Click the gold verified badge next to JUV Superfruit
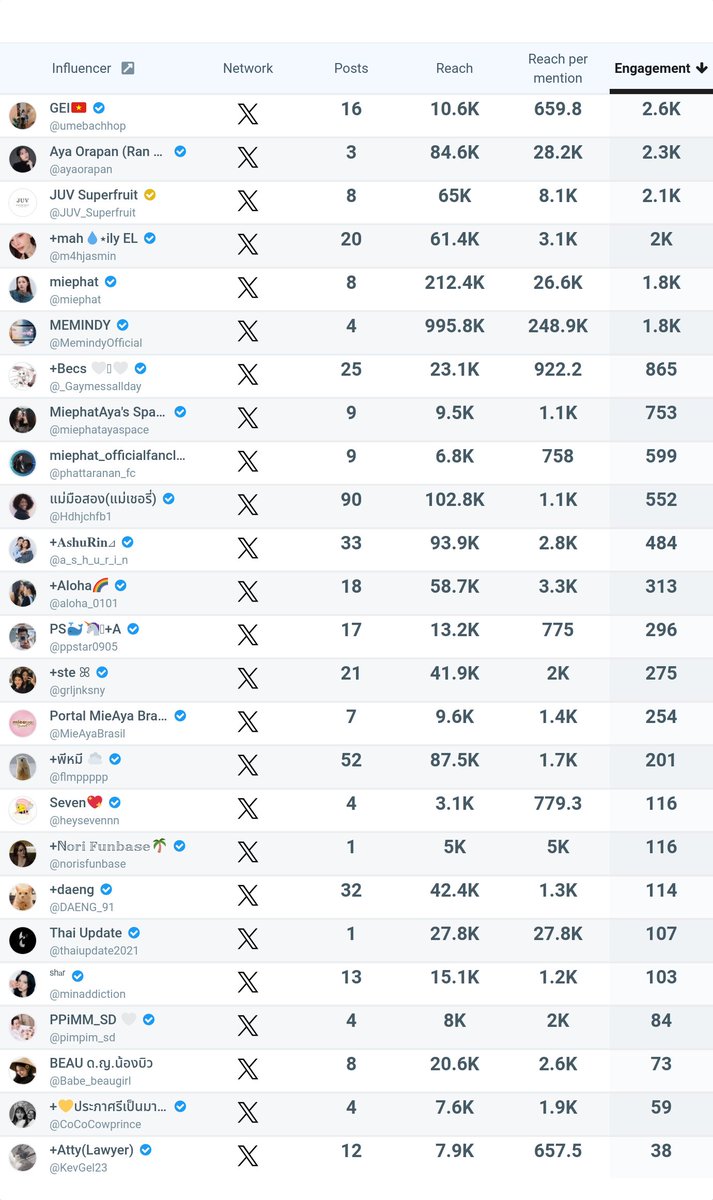The image size is (713, 1200). [x=150, y=195]
